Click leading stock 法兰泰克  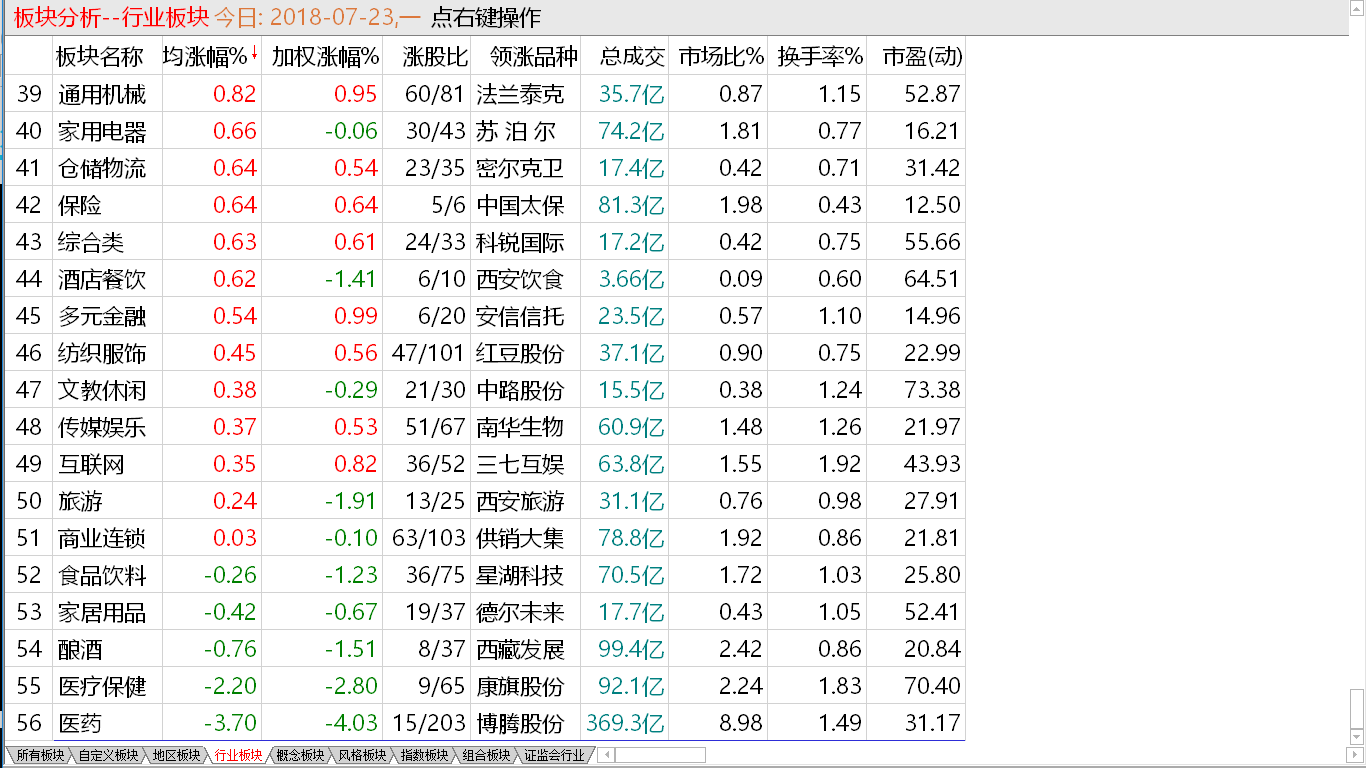coord(520,94)
